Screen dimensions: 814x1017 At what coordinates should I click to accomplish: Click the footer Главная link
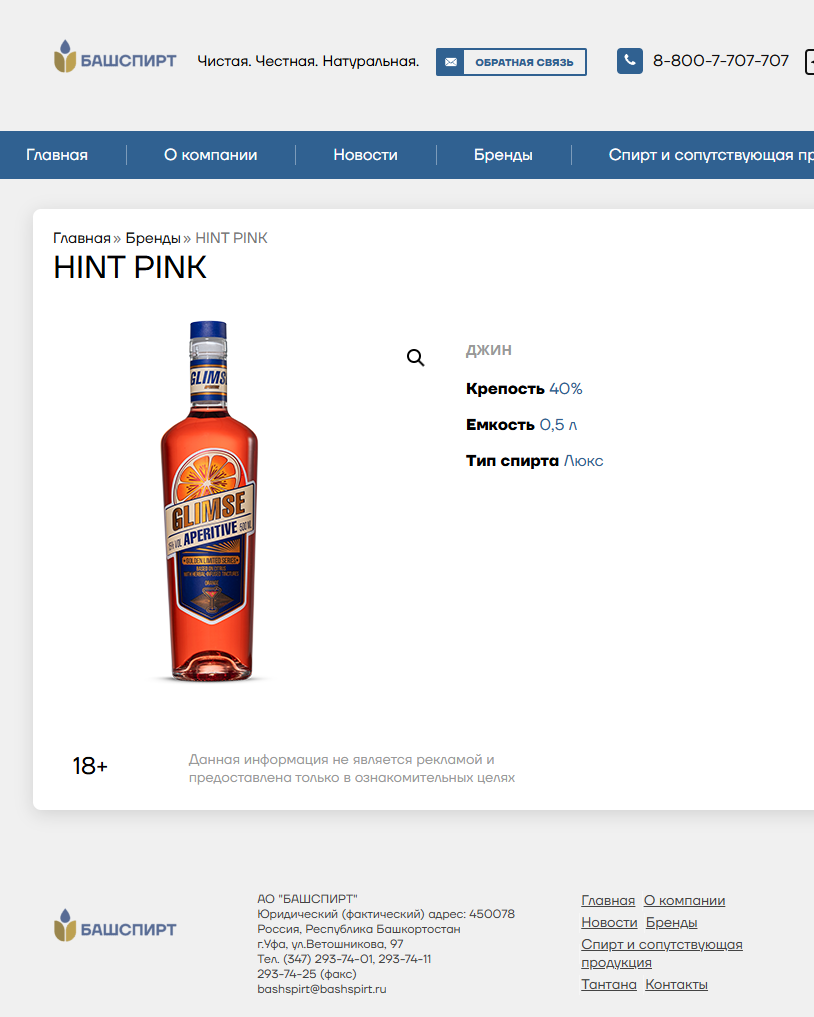point(608,901)
